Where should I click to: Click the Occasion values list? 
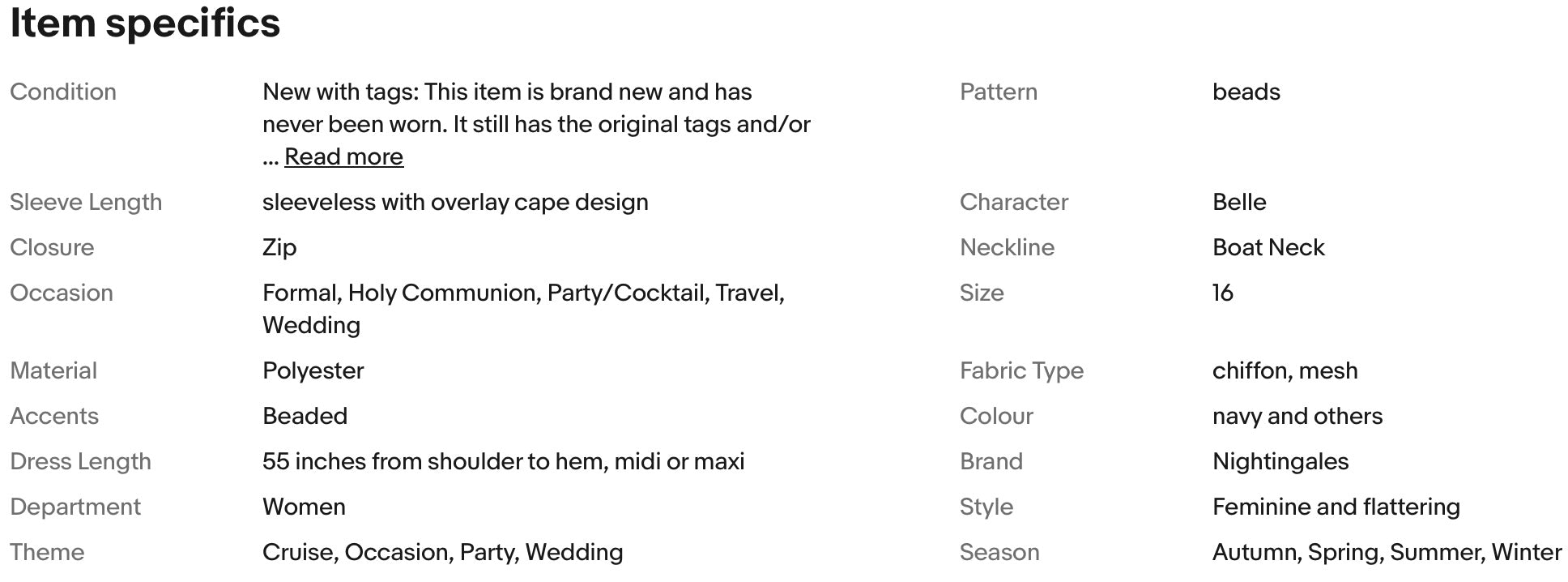point(523,309)
